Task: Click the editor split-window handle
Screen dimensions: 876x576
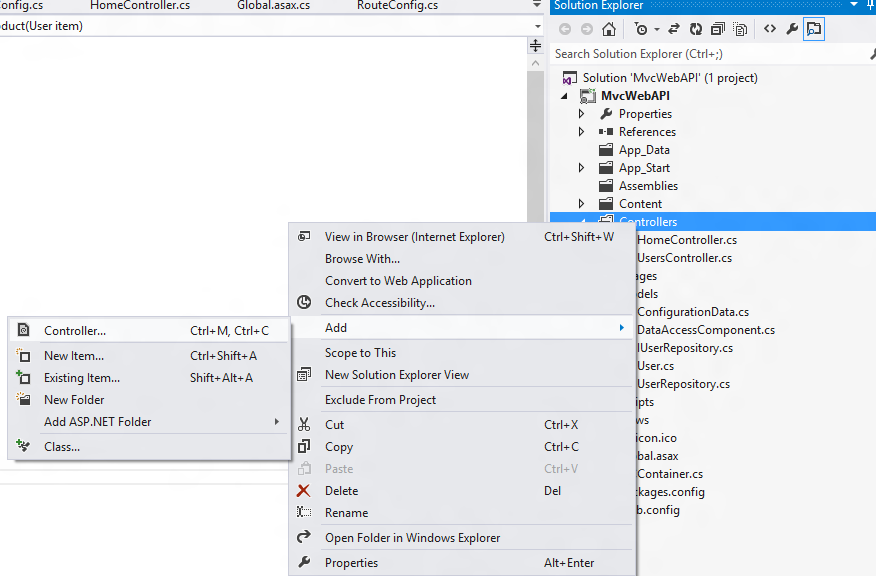Action: pos(535,45)
